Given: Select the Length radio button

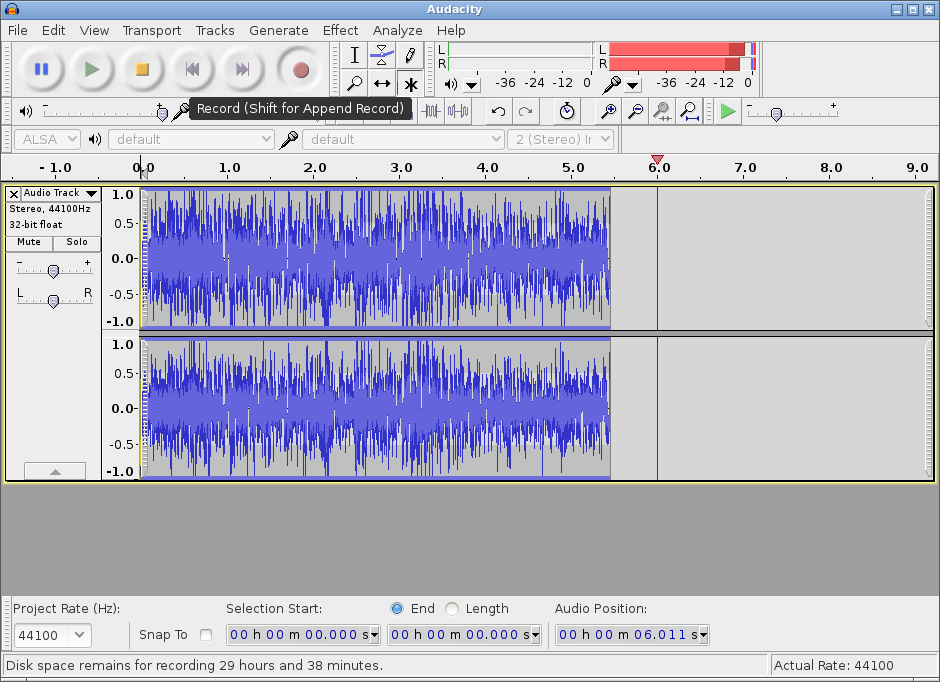Looking at the screenshot, I should (451, 608).
